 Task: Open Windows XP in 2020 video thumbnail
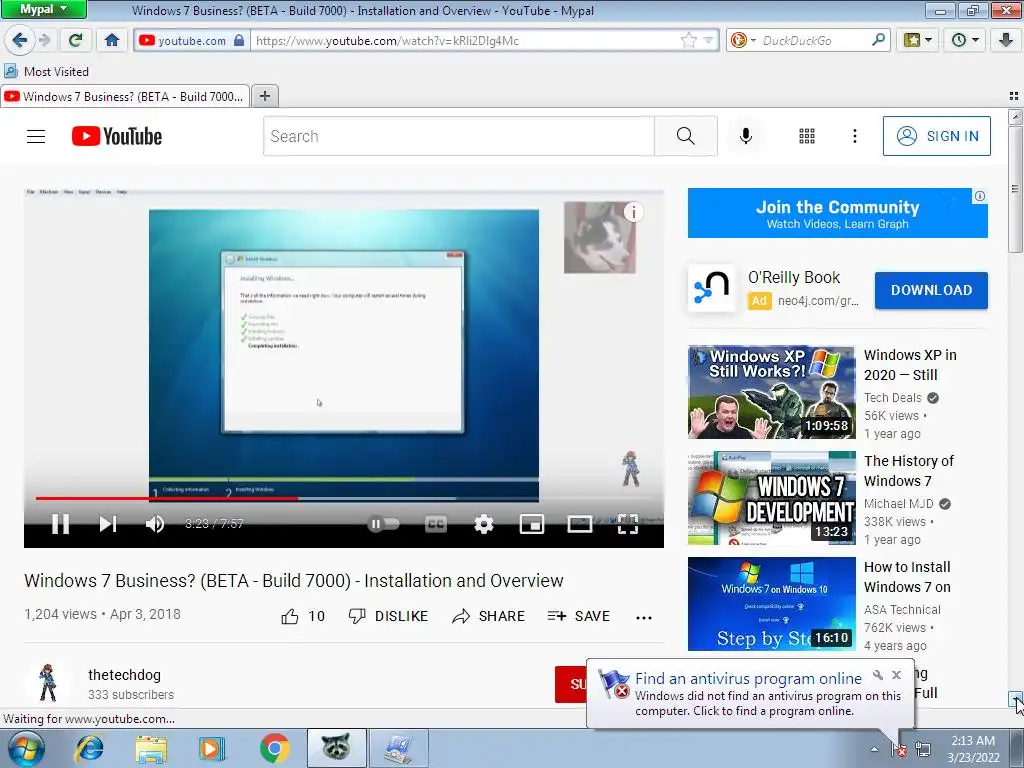pyautogui.click(x=771, y=392)
